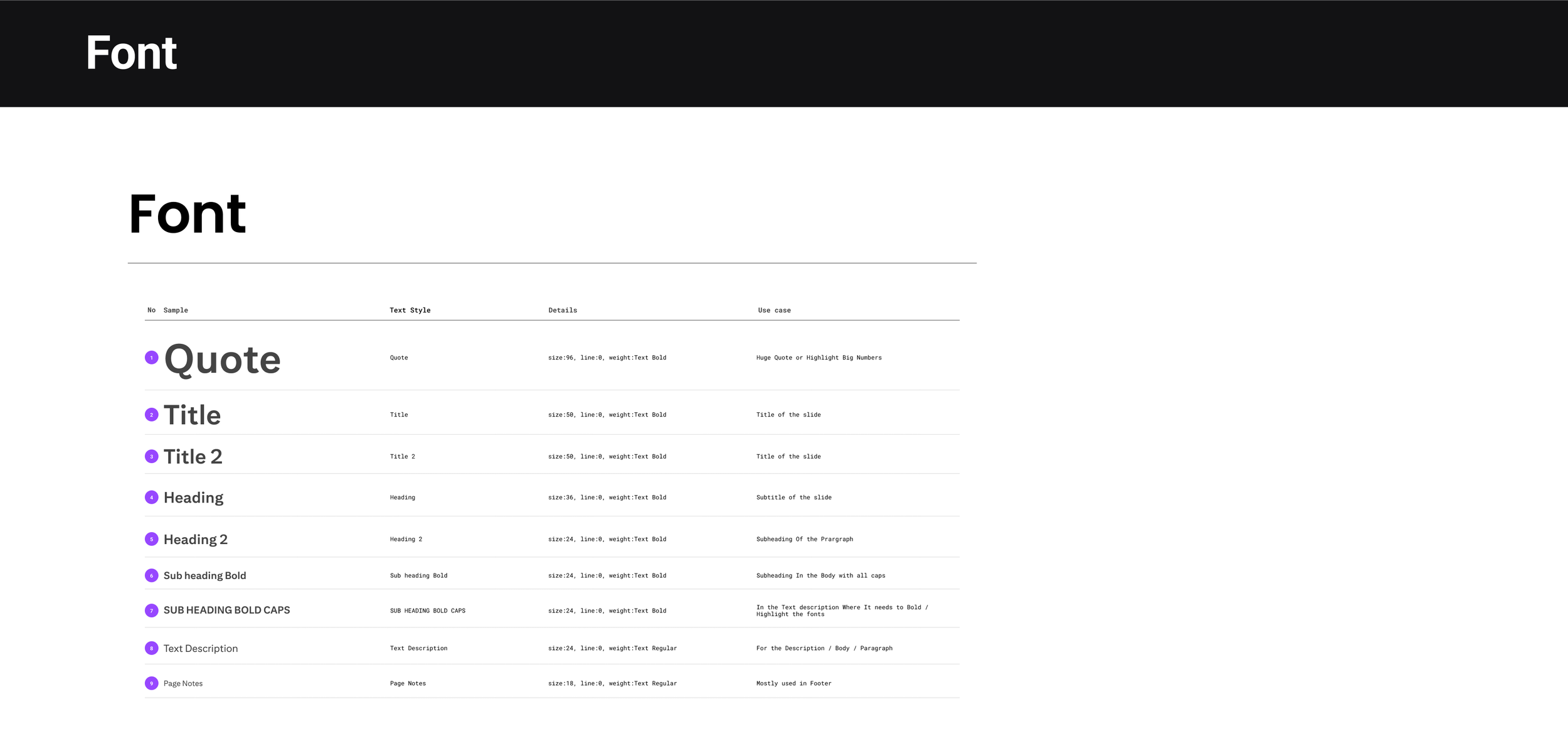
Task: Click the Use case column header
Action: coord(774,310)
